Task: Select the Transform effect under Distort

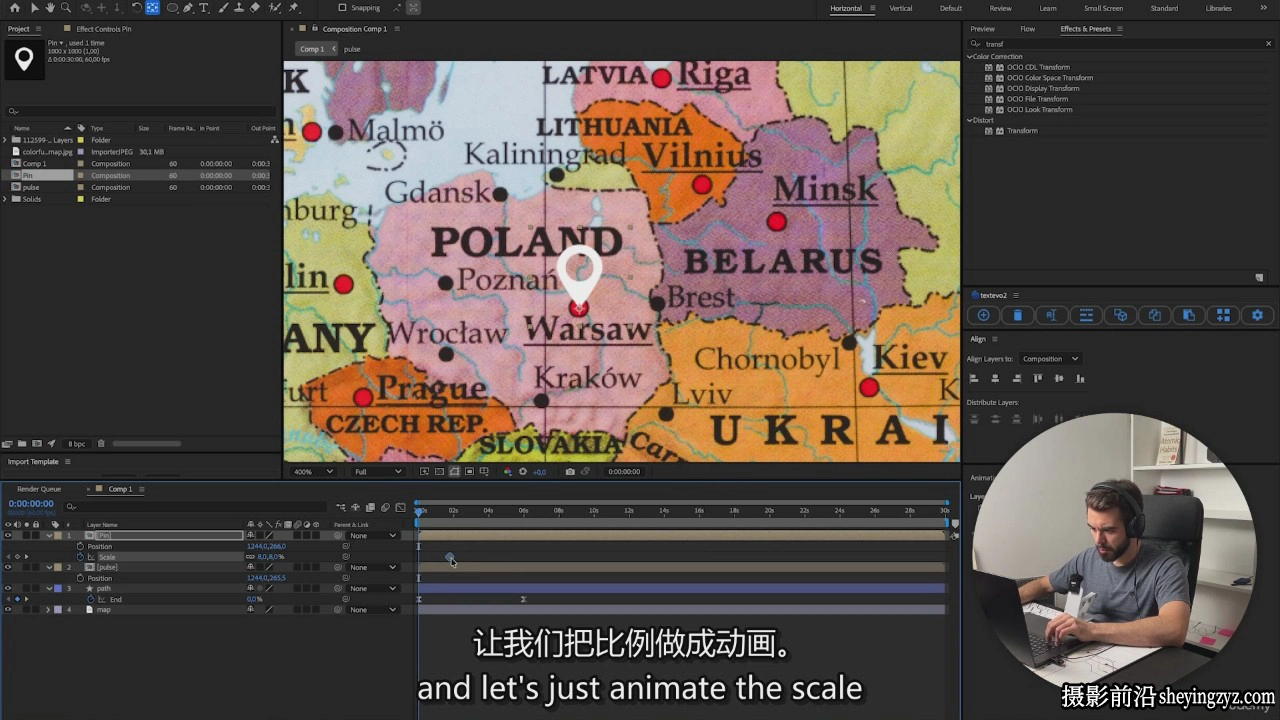Action: pos(1022,131)
